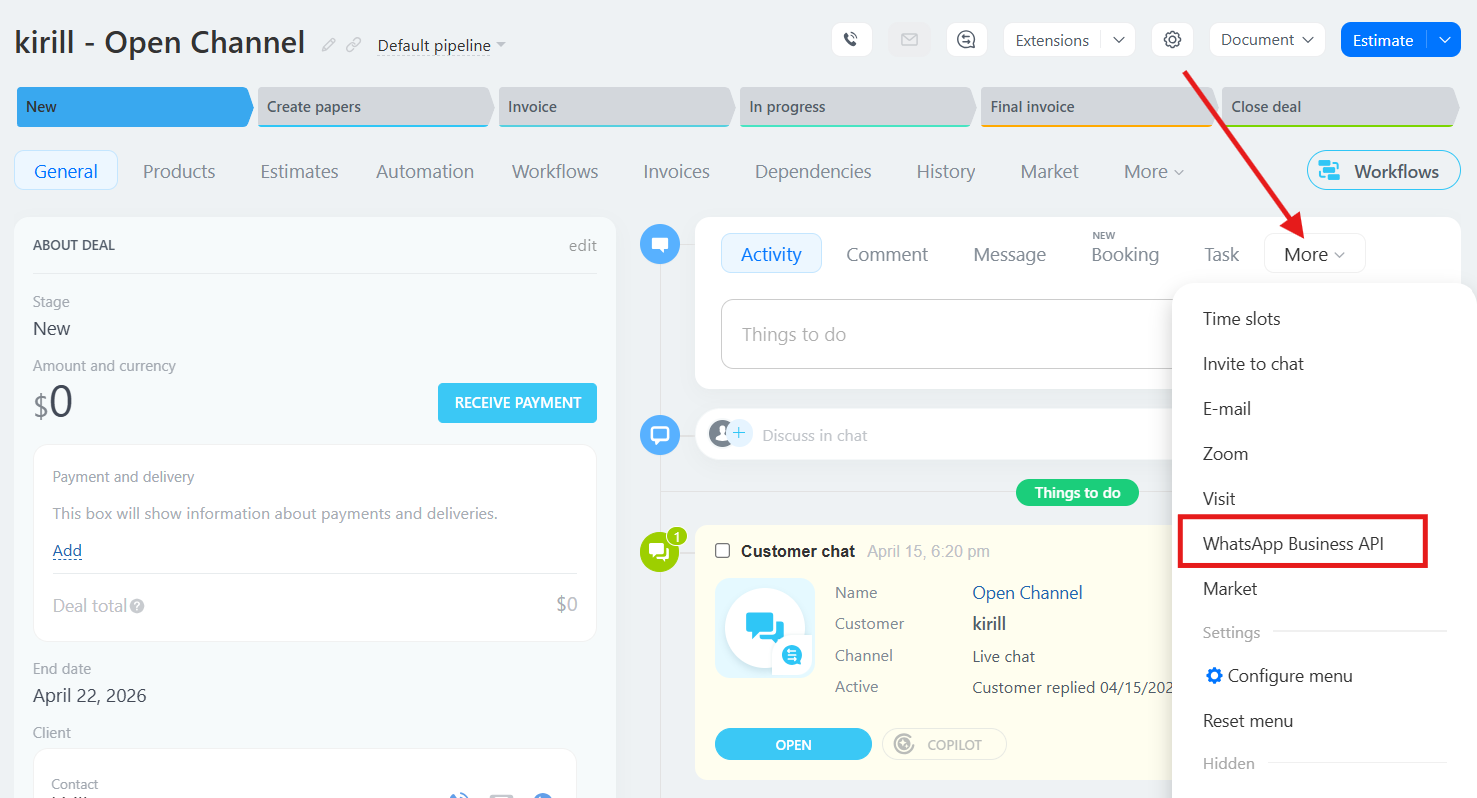
Task: Open the Document dropdown
Action: pos(1266,40)
